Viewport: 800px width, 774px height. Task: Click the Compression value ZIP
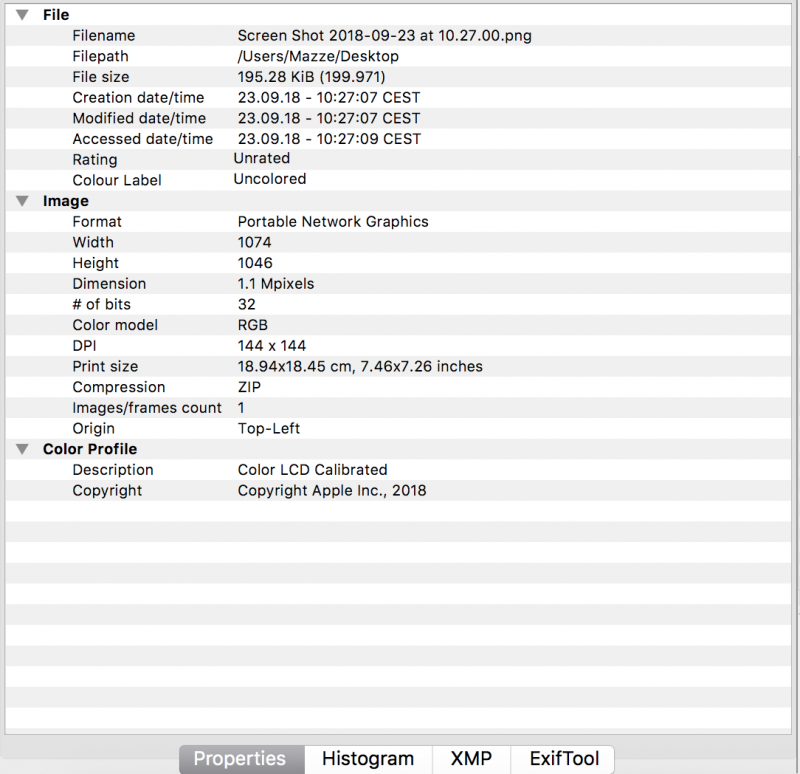pos(248,387)
